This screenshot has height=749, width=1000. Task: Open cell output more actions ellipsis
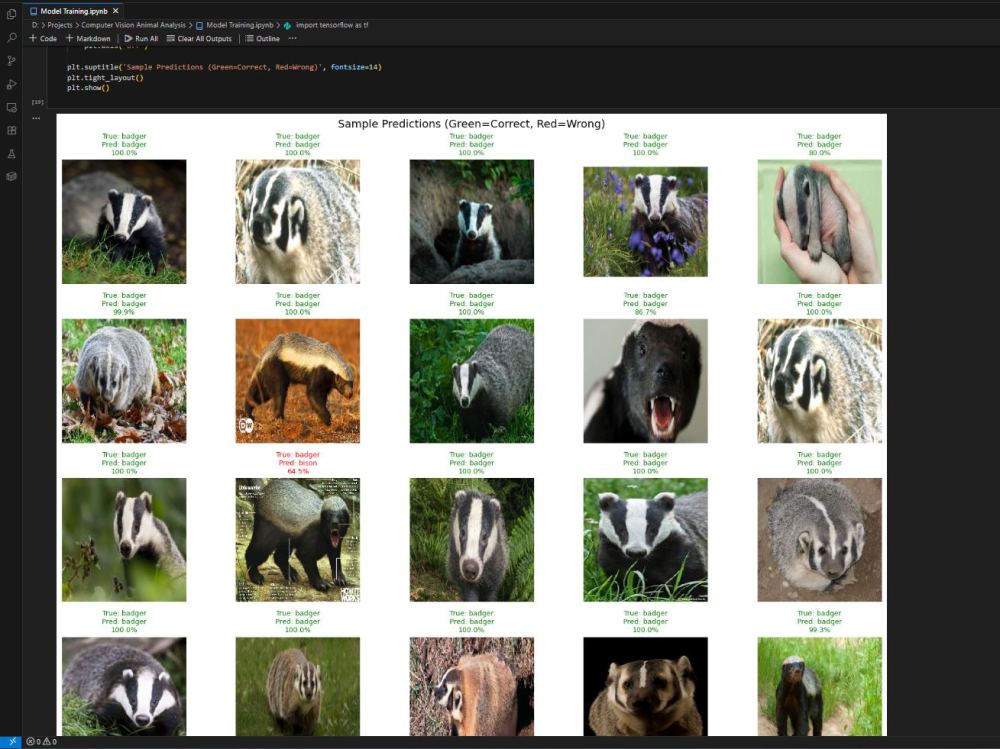pos(36,117)
